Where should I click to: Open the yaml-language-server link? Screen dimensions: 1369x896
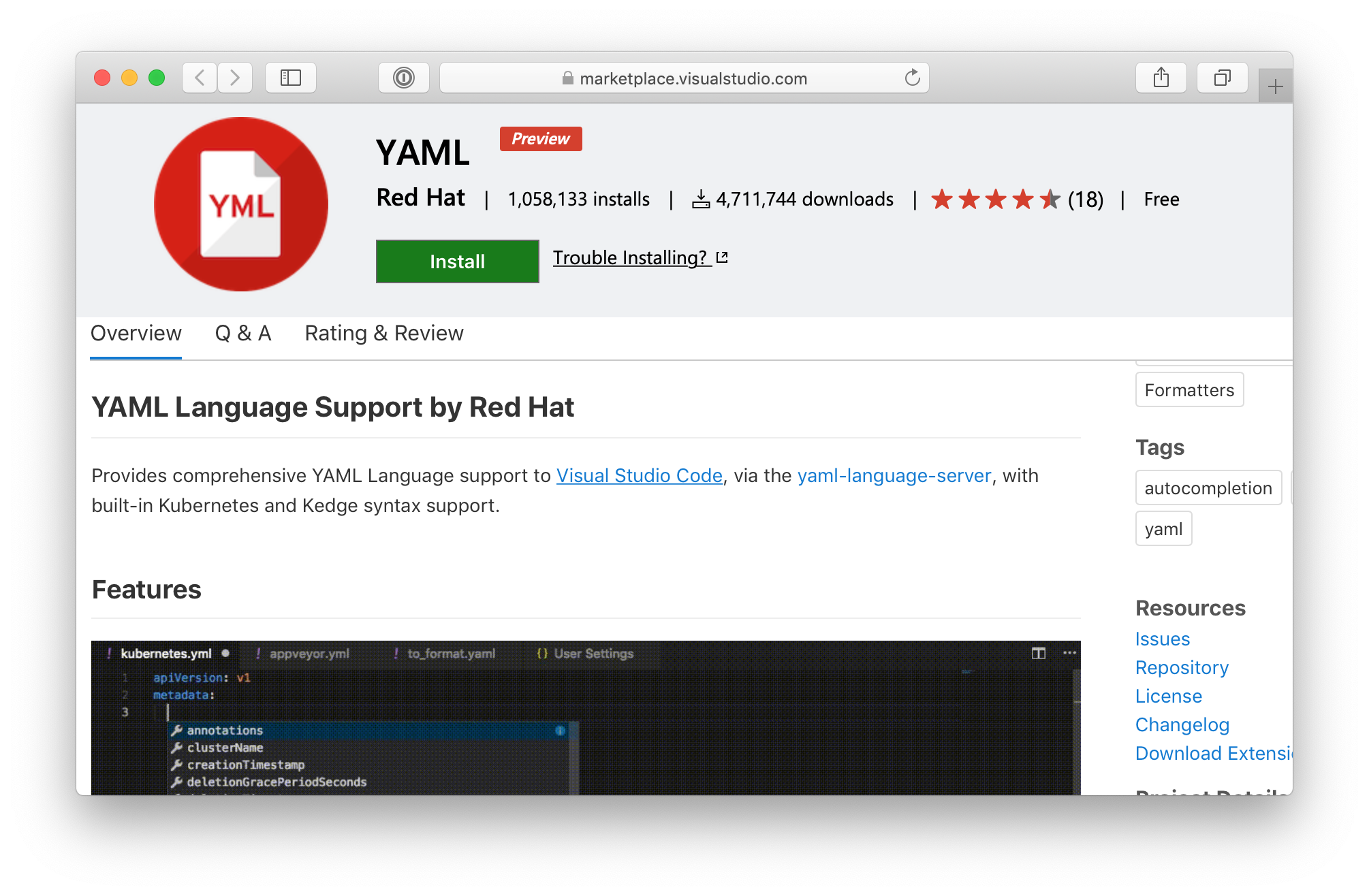(x=894, y=475)
